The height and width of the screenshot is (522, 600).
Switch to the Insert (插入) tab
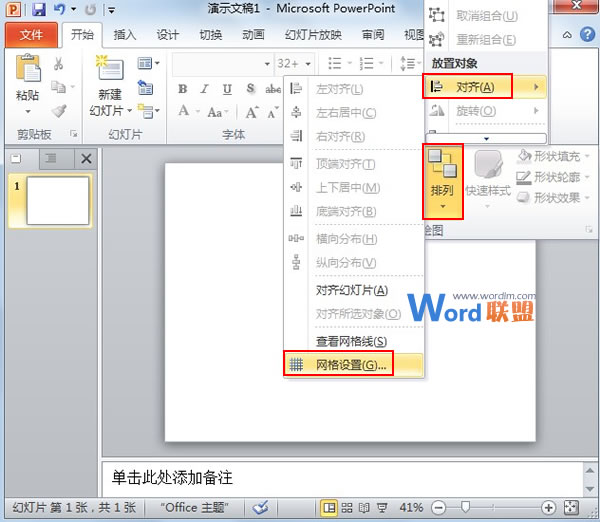coord(125,35)
